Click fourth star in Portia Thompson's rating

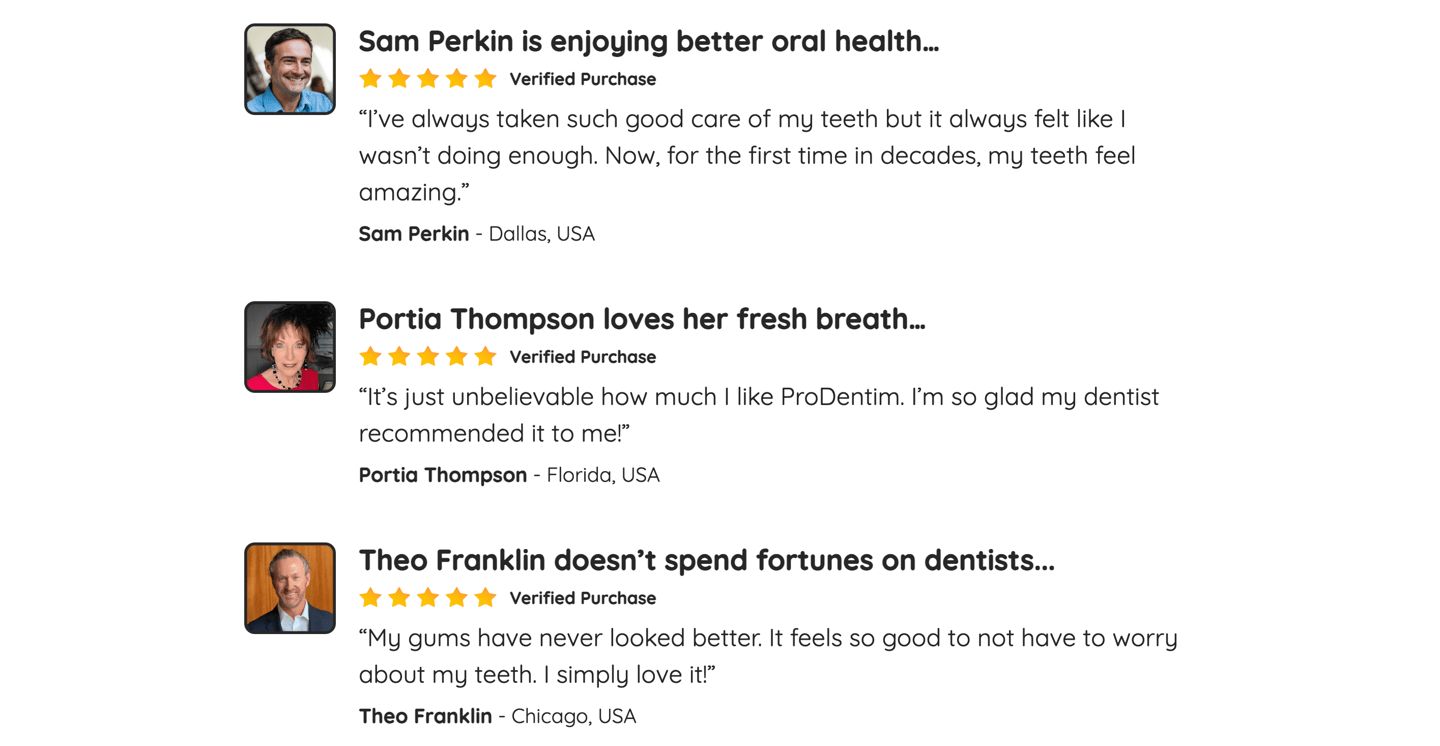pyautogui.click(x=457, y=356)
